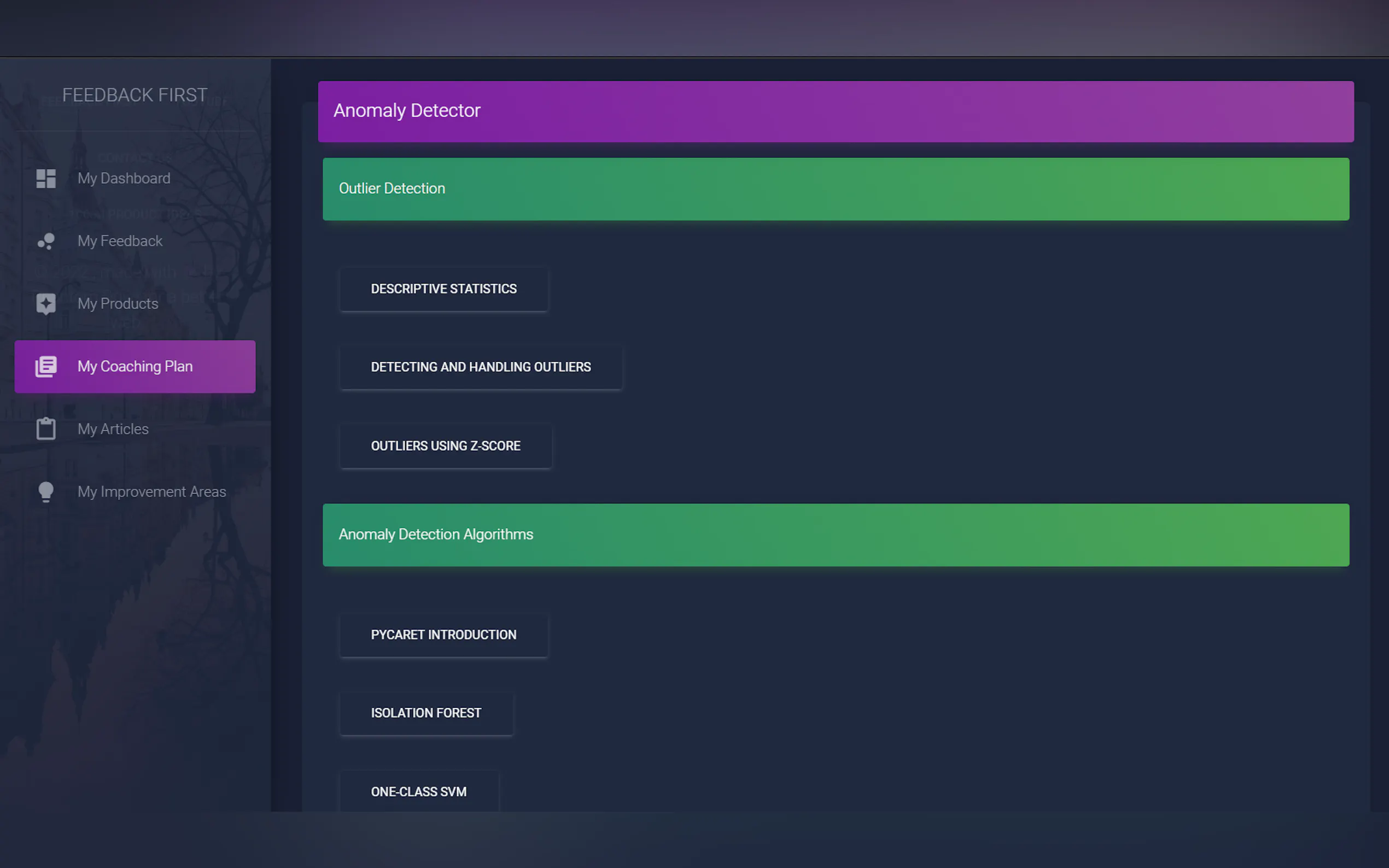Click the My Dashboard grid icon
The image size is (1389, 868).
(x=46, y=179)
